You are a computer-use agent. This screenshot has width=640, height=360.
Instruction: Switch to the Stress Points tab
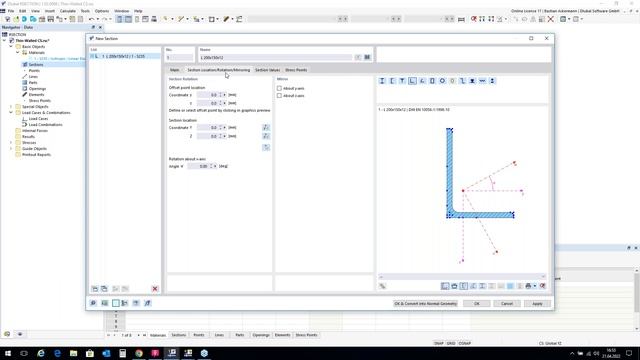tap(296, 70)
